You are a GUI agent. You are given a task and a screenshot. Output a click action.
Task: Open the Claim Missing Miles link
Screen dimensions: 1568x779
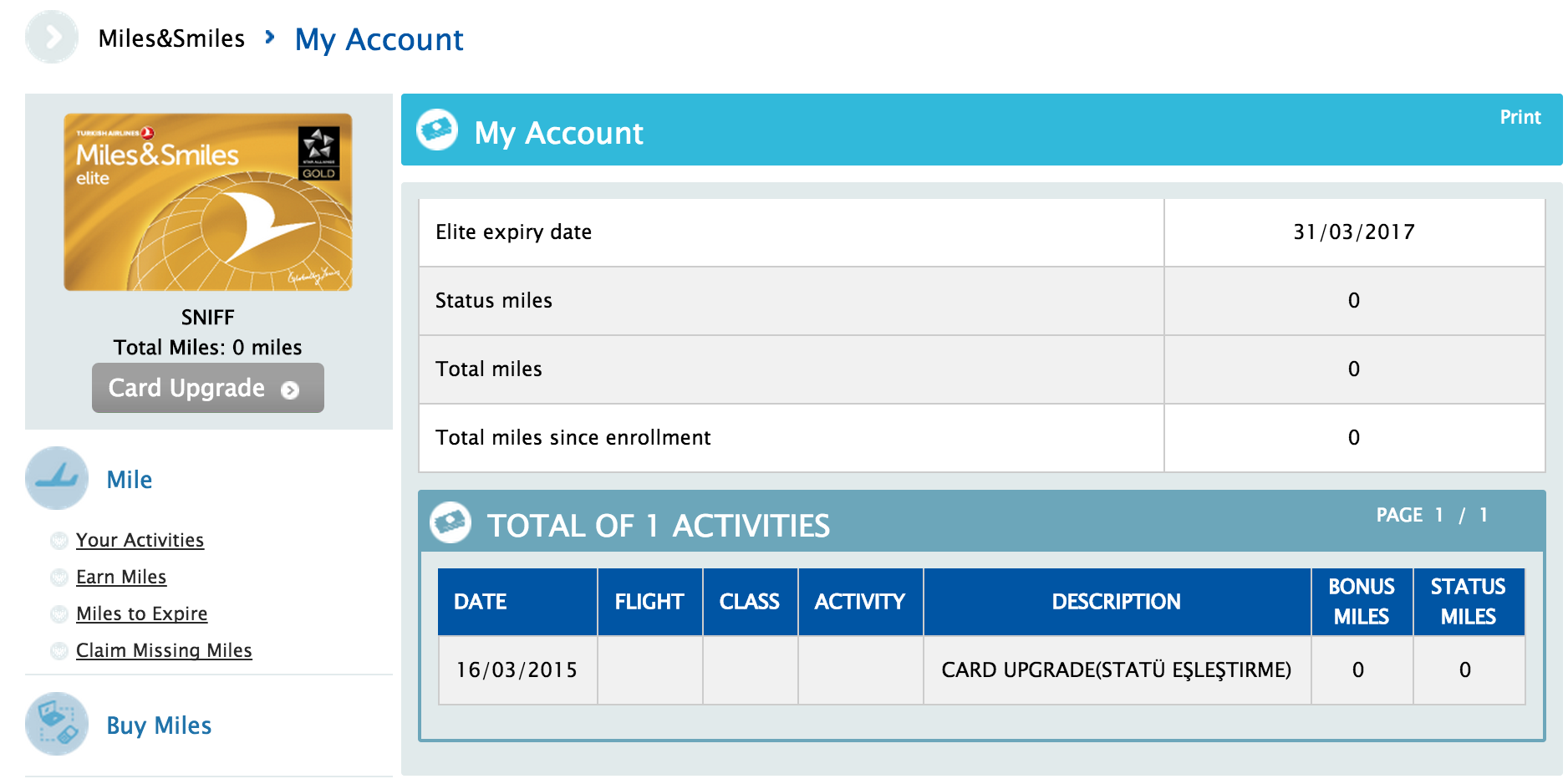point(164,651)
